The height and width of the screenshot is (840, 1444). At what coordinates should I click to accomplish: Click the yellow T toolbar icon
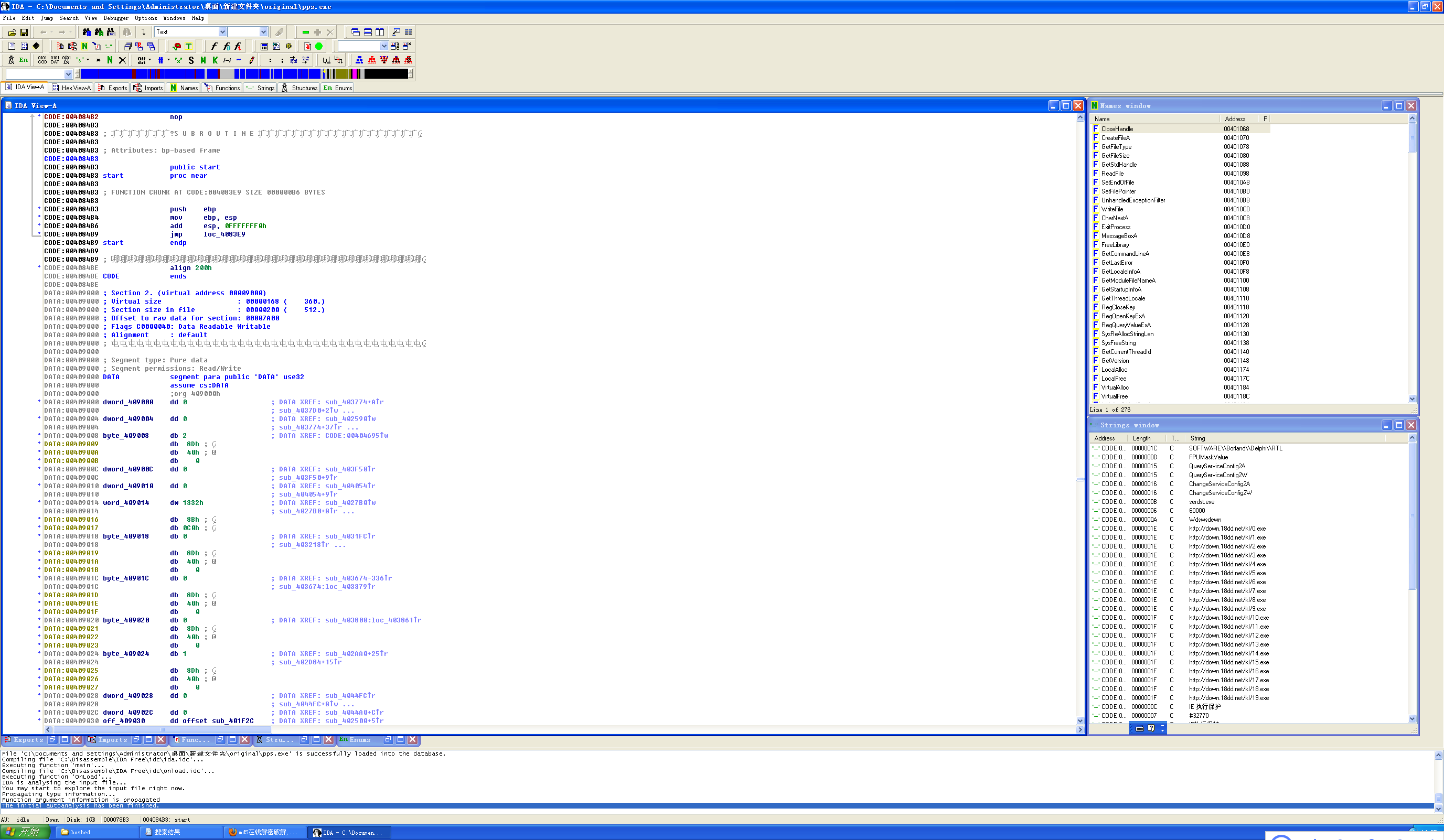point(188,47)
